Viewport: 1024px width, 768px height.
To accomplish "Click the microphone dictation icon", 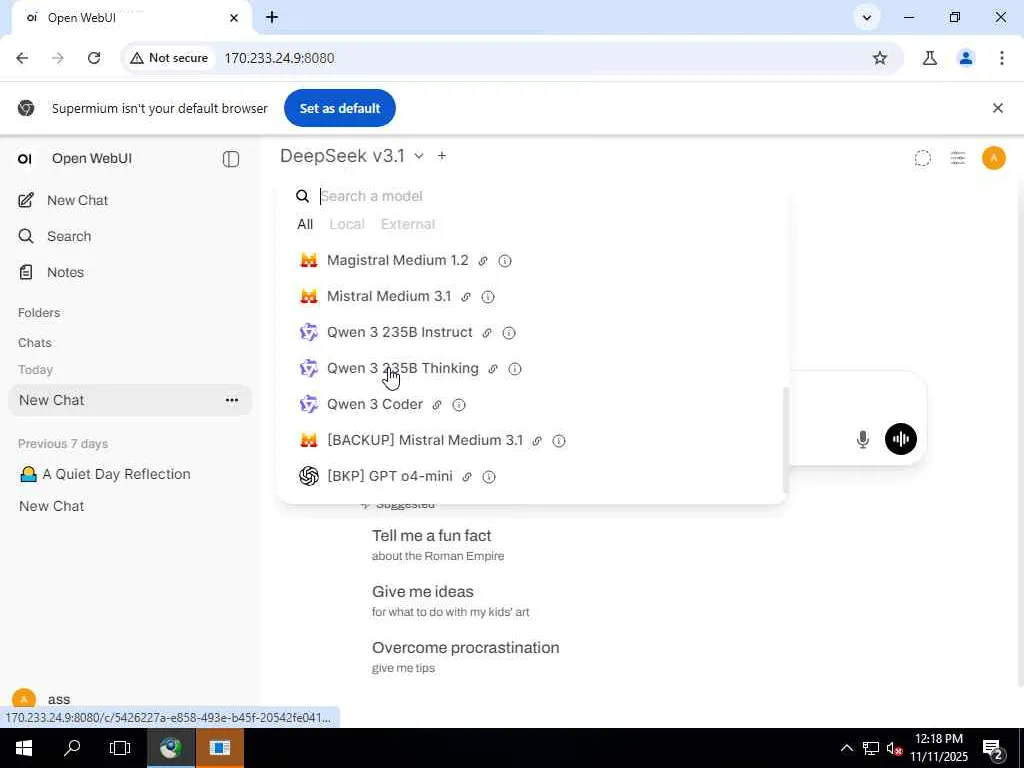I will click(863, 440).
